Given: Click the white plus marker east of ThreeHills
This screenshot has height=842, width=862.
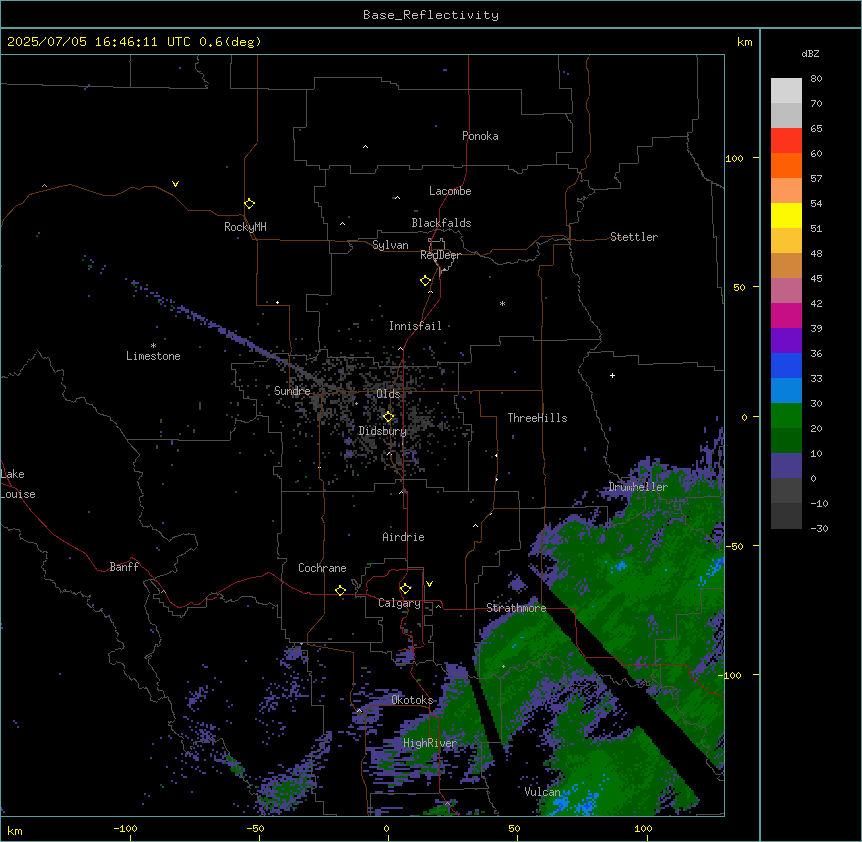Looking at the screenshot, I should 612,375.
